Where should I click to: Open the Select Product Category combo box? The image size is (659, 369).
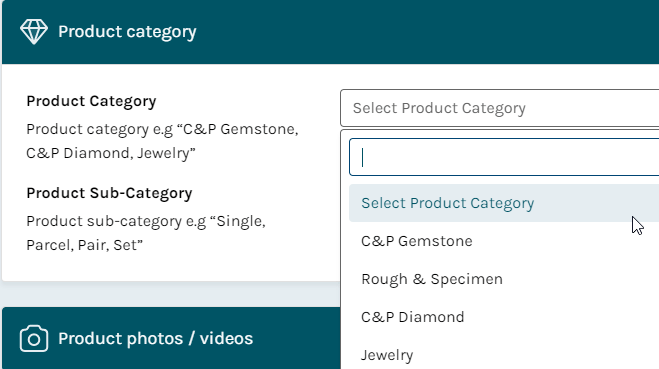[500, 108]
